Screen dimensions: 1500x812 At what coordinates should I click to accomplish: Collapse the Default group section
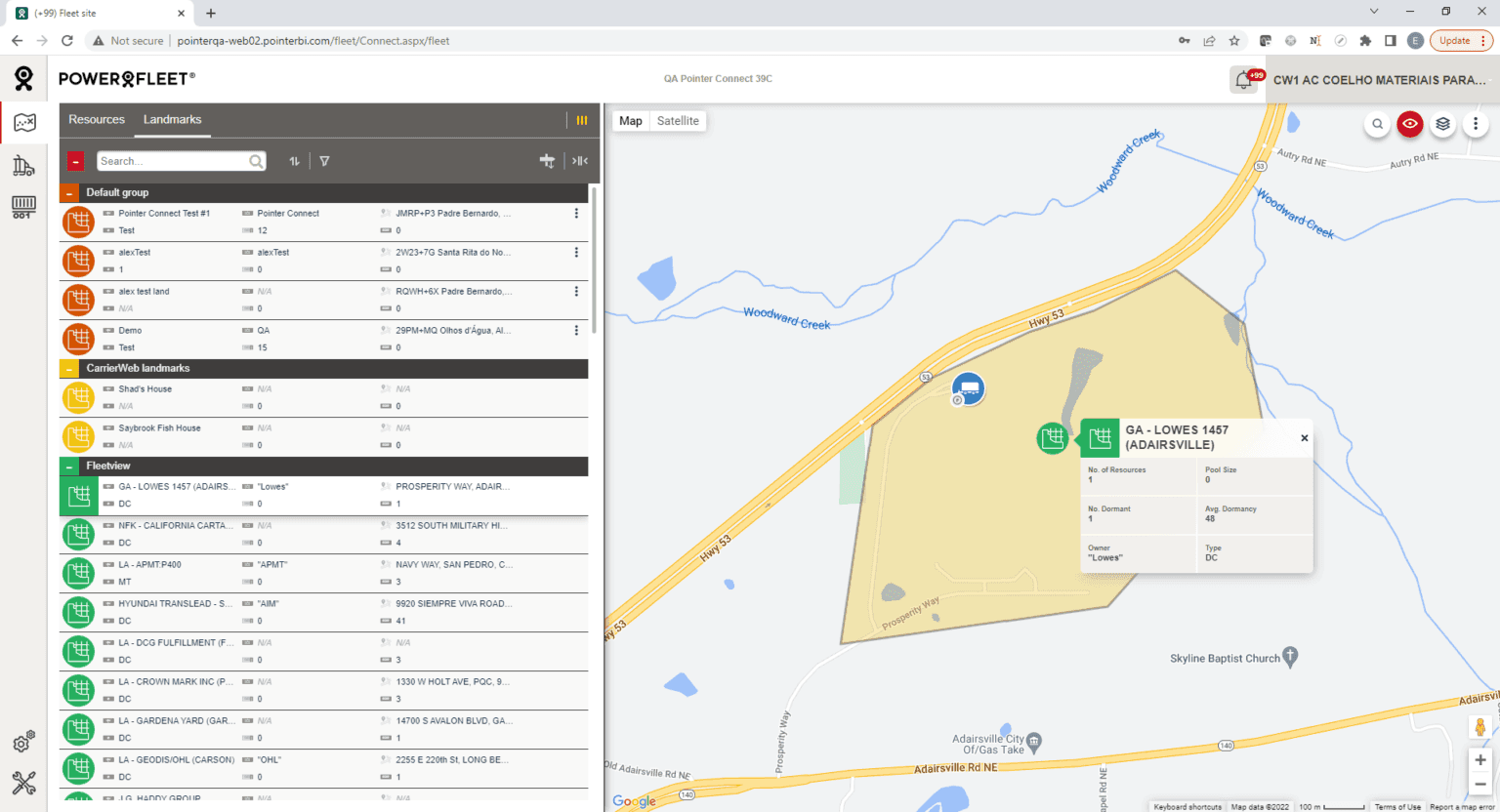pos(68,192)
